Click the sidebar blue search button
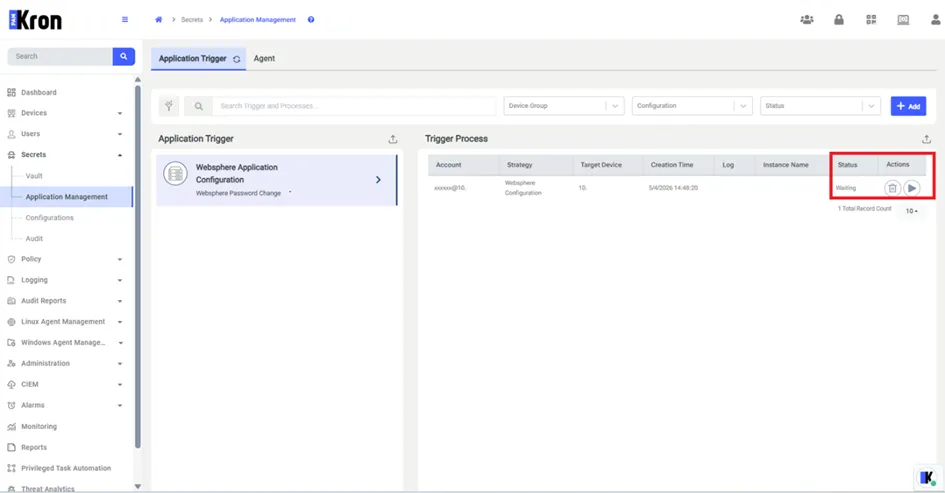The image size is (945, 493). point(124,56)
